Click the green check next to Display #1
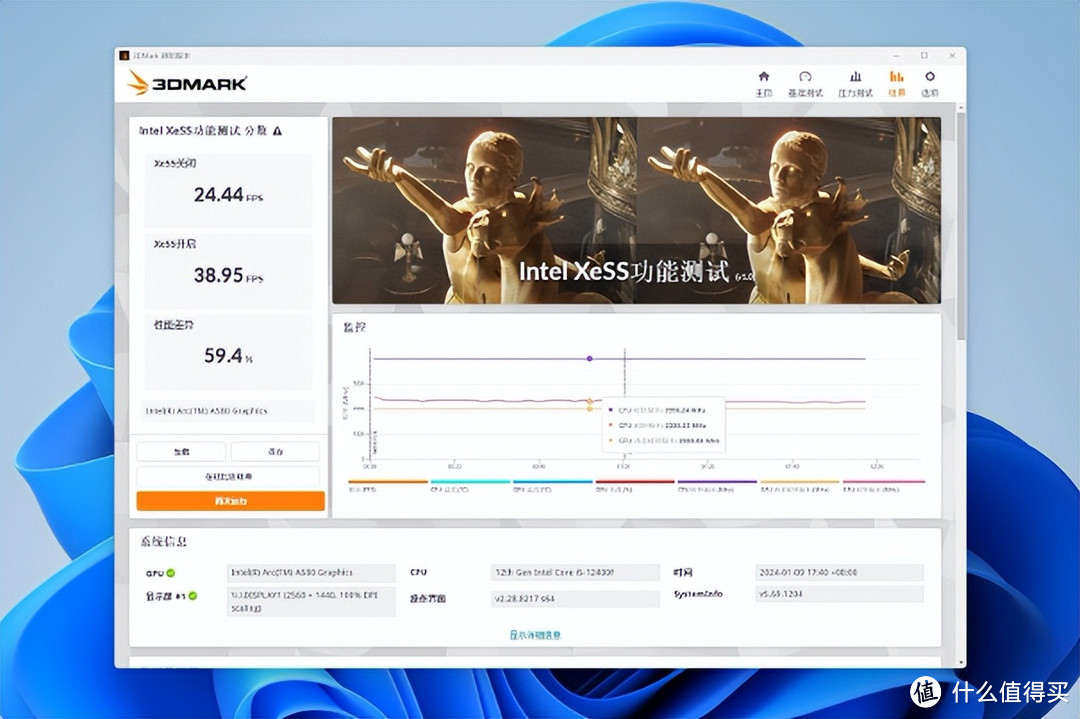Screen dimensions: 1080x719 193,596
